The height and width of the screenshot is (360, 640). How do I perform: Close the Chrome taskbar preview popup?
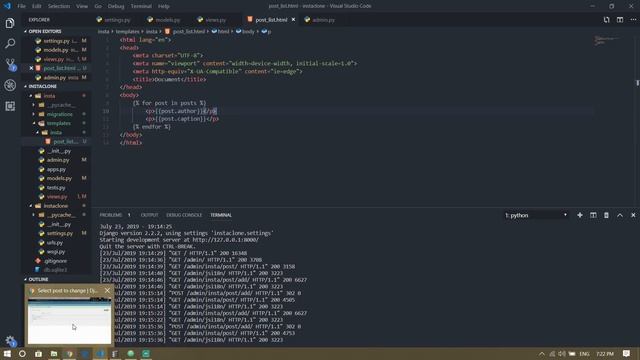pos(107,291)
